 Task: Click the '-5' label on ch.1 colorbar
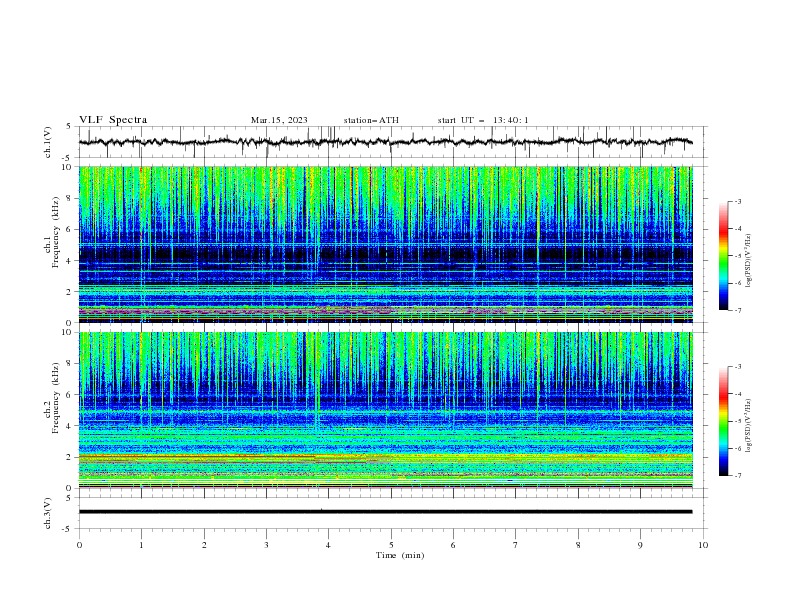pyautogui.click(x=737, y=256)
